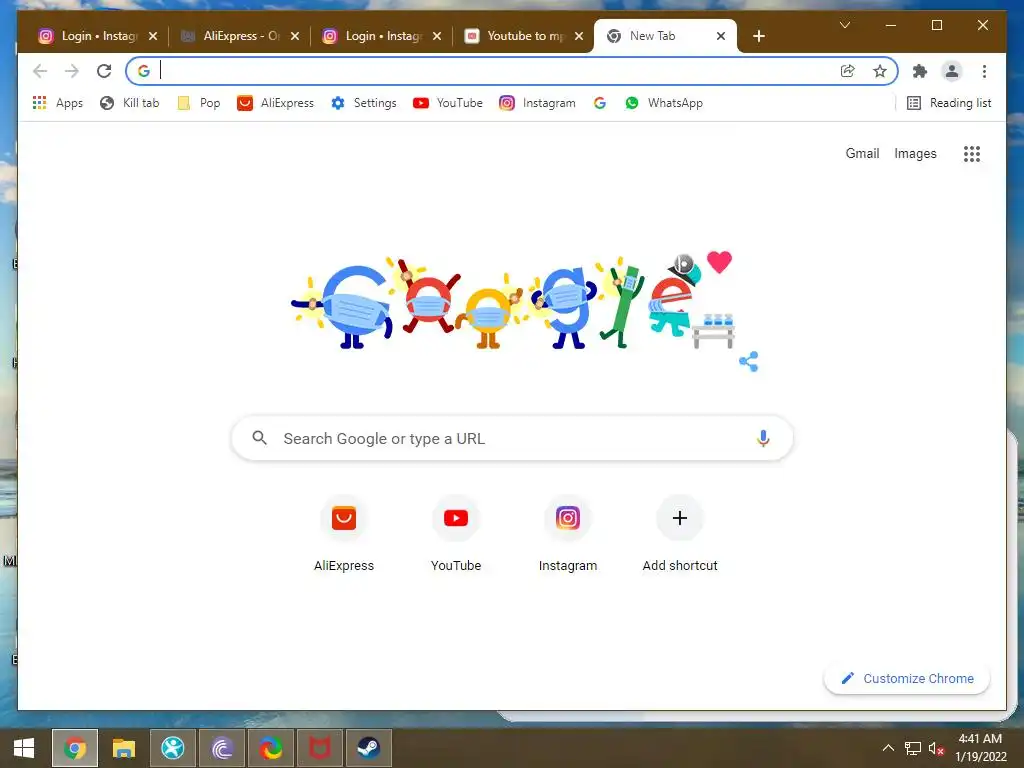Open the network tray icon
Screen dimensions: 1024x768
tap(912, 748)
